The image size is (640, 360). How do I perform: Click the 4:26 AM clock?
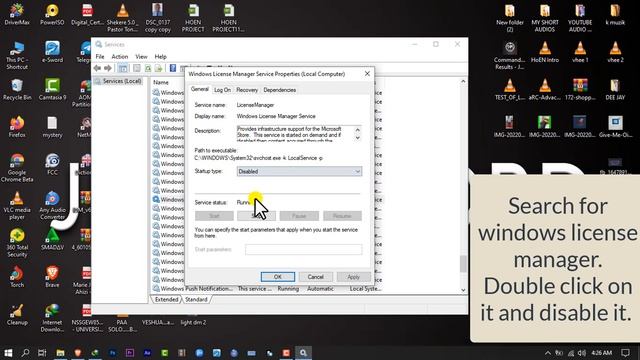coord(602,353)
